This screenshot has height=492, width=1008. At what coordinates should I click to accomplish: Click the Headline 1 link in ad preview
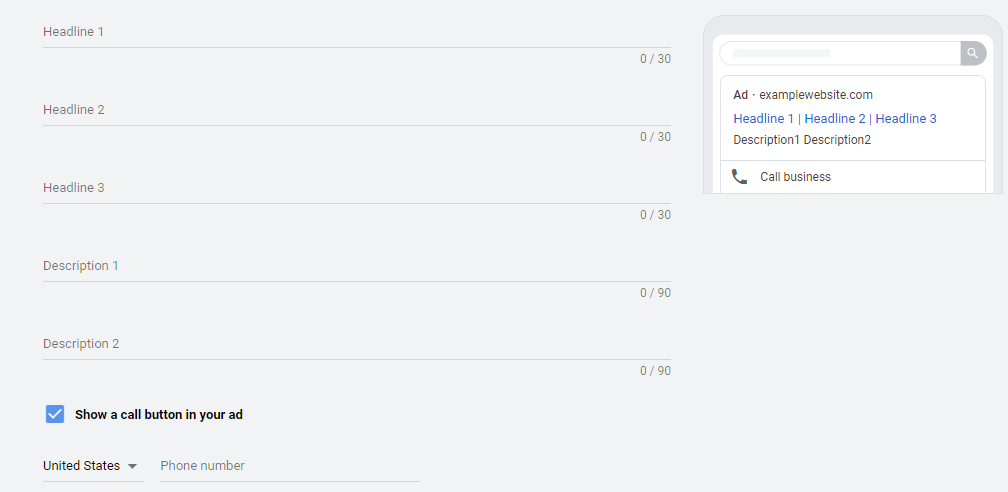(763, 118)
